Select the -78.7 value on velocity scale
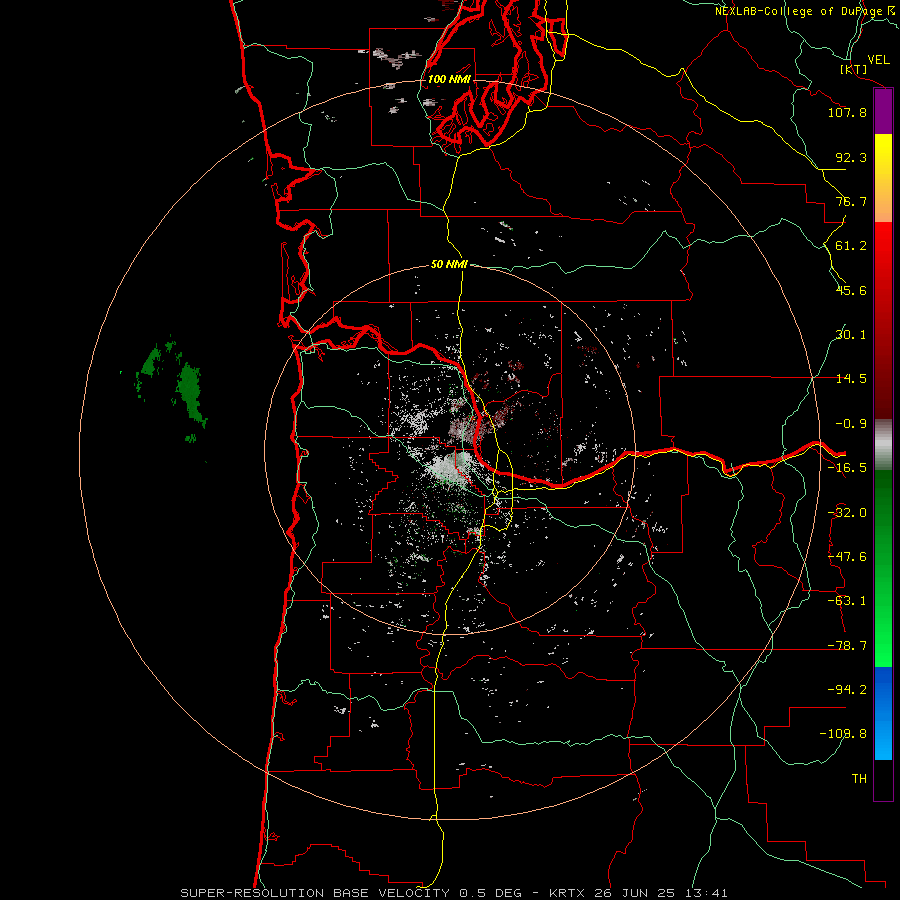This screenshot has height=900, width=900. [x=847, y=646]
